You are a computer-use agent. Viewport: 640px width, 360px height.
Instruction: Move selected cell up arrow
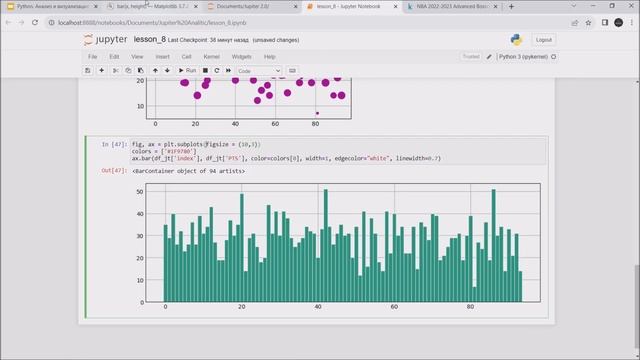(155, 71)
